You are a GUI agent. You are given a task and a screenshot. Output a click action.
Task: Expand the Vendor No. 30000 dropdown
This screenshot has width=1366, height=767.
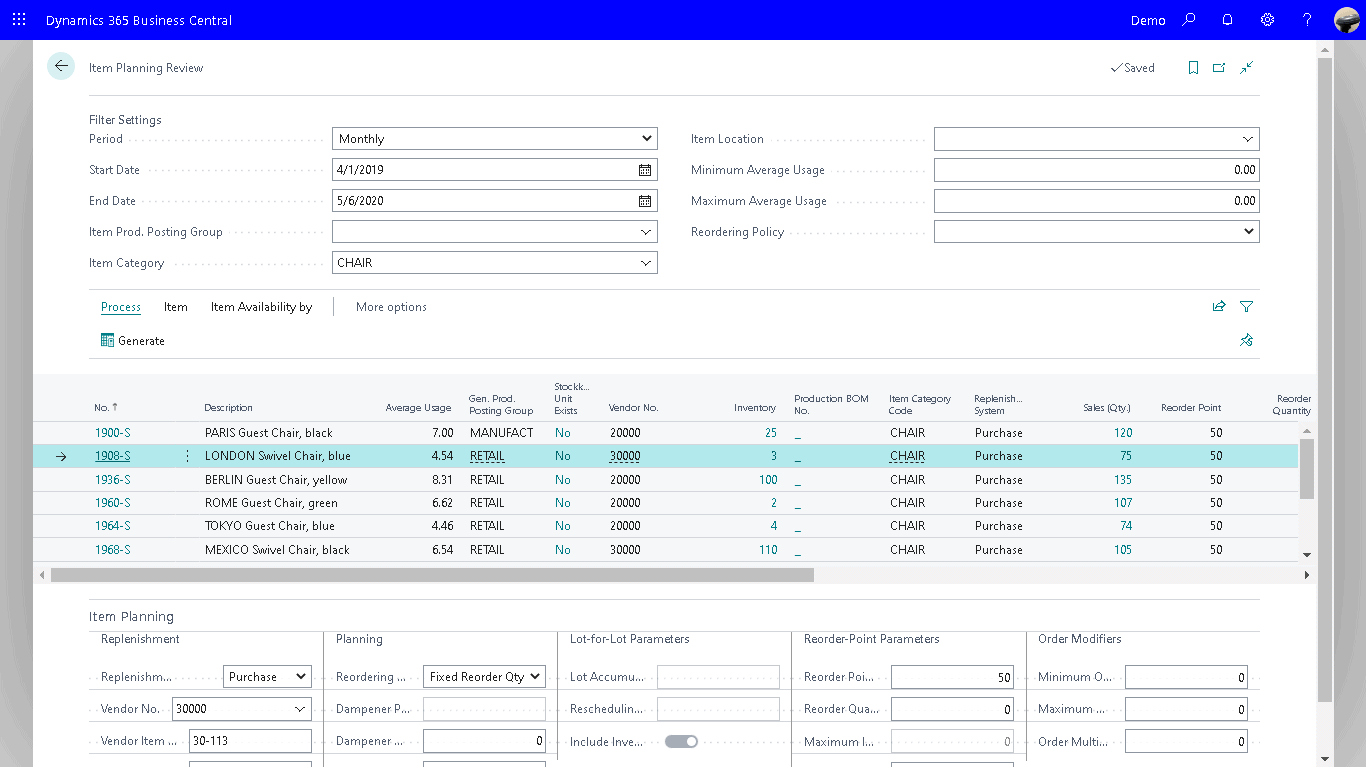300,709
